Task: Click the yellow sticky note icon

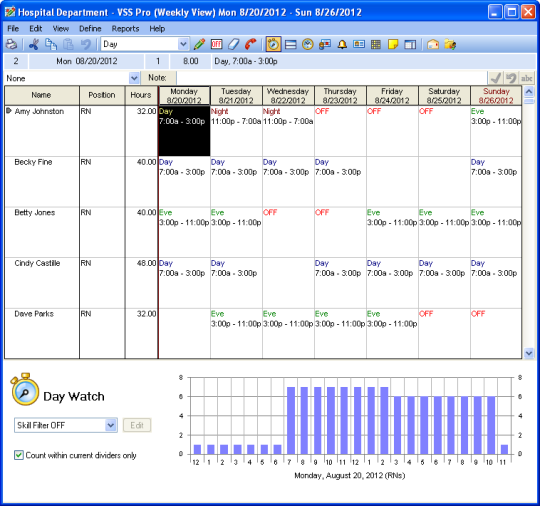Action: (393, 44)
